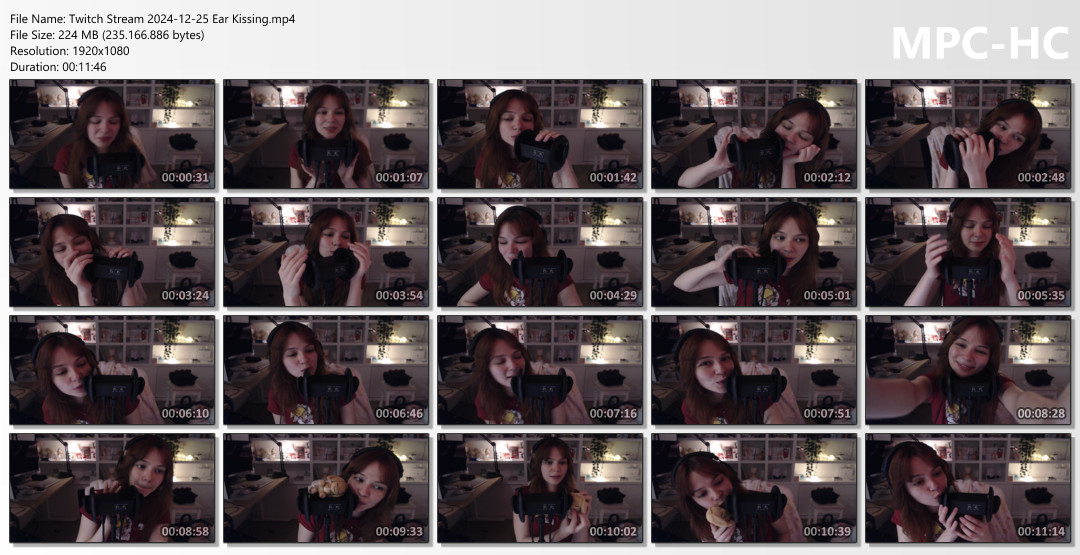Select the frame at 00:09:33
1080x555 pixels.
[x=326, y=488]
